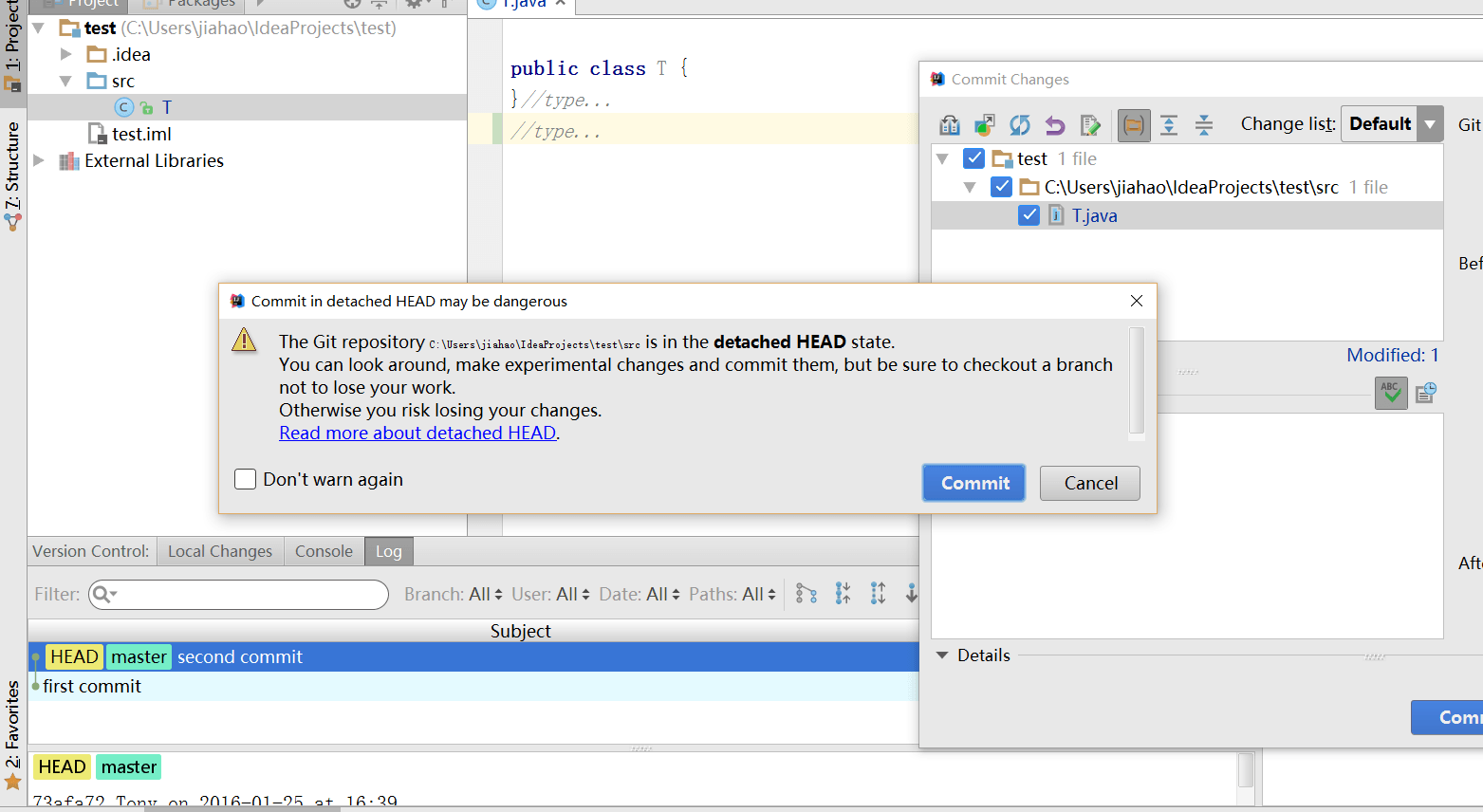The height and width of the screenshot is (812, 1483).
Task: Click Subject column header in Log
Action: click(521, 631)
